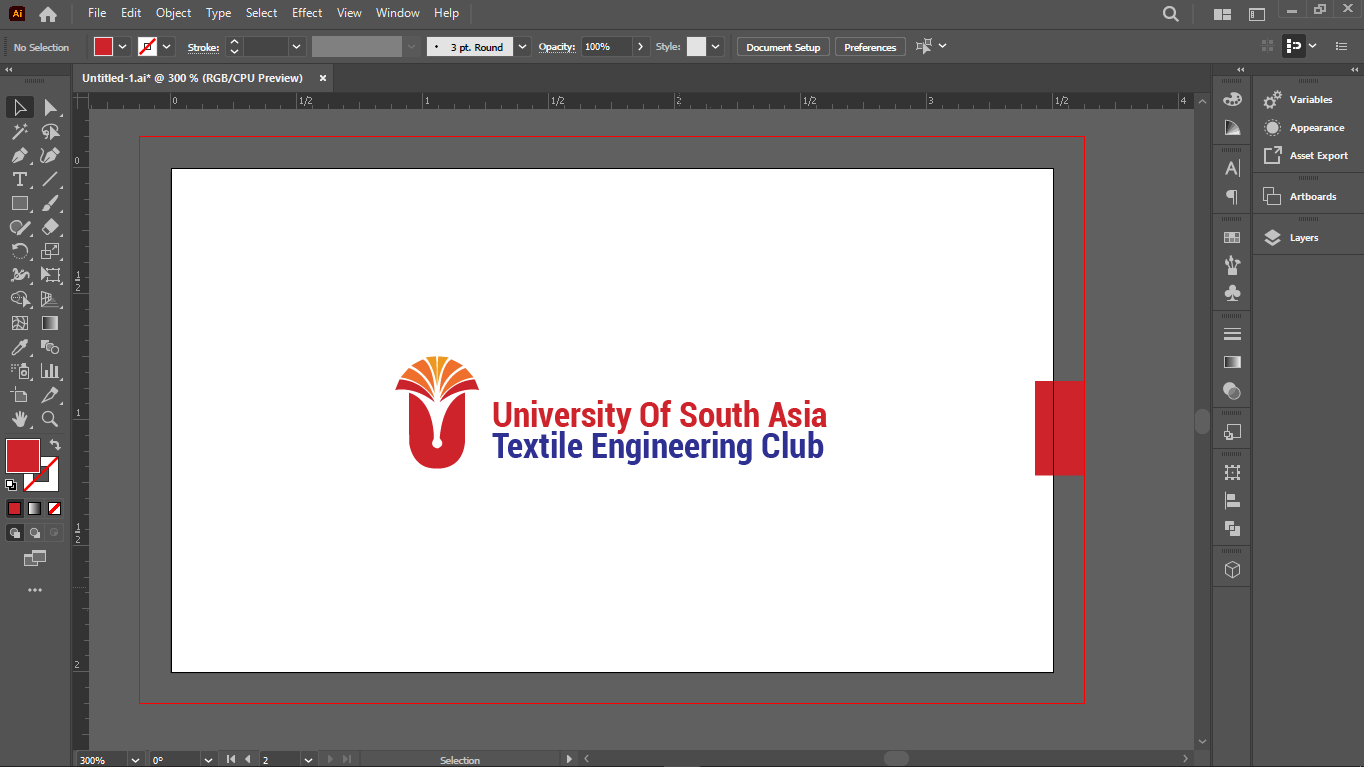Open the stroke weight dropdown

pyautogui.click(x=296, y=47)
